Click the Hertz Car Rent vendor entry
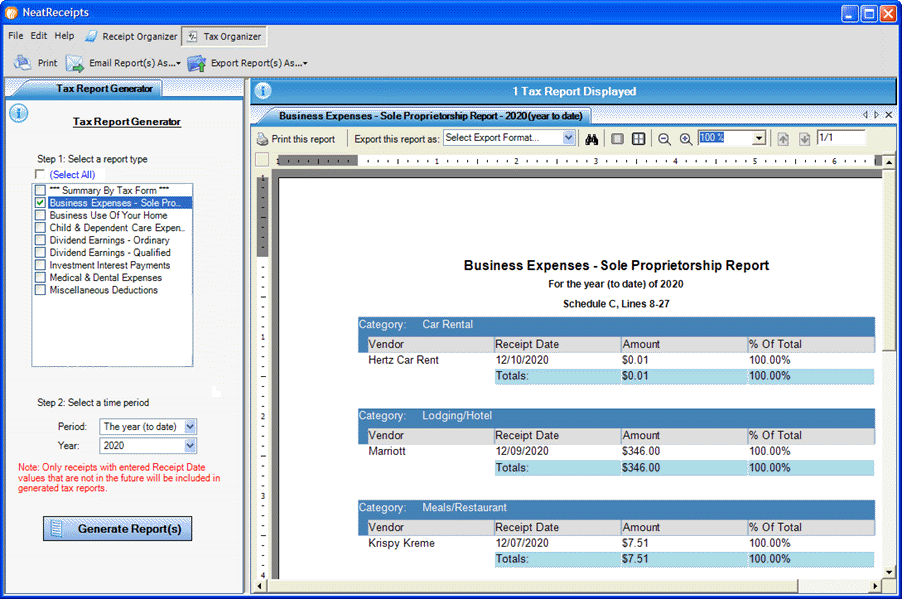902x599 pixels. coord(403,360)
